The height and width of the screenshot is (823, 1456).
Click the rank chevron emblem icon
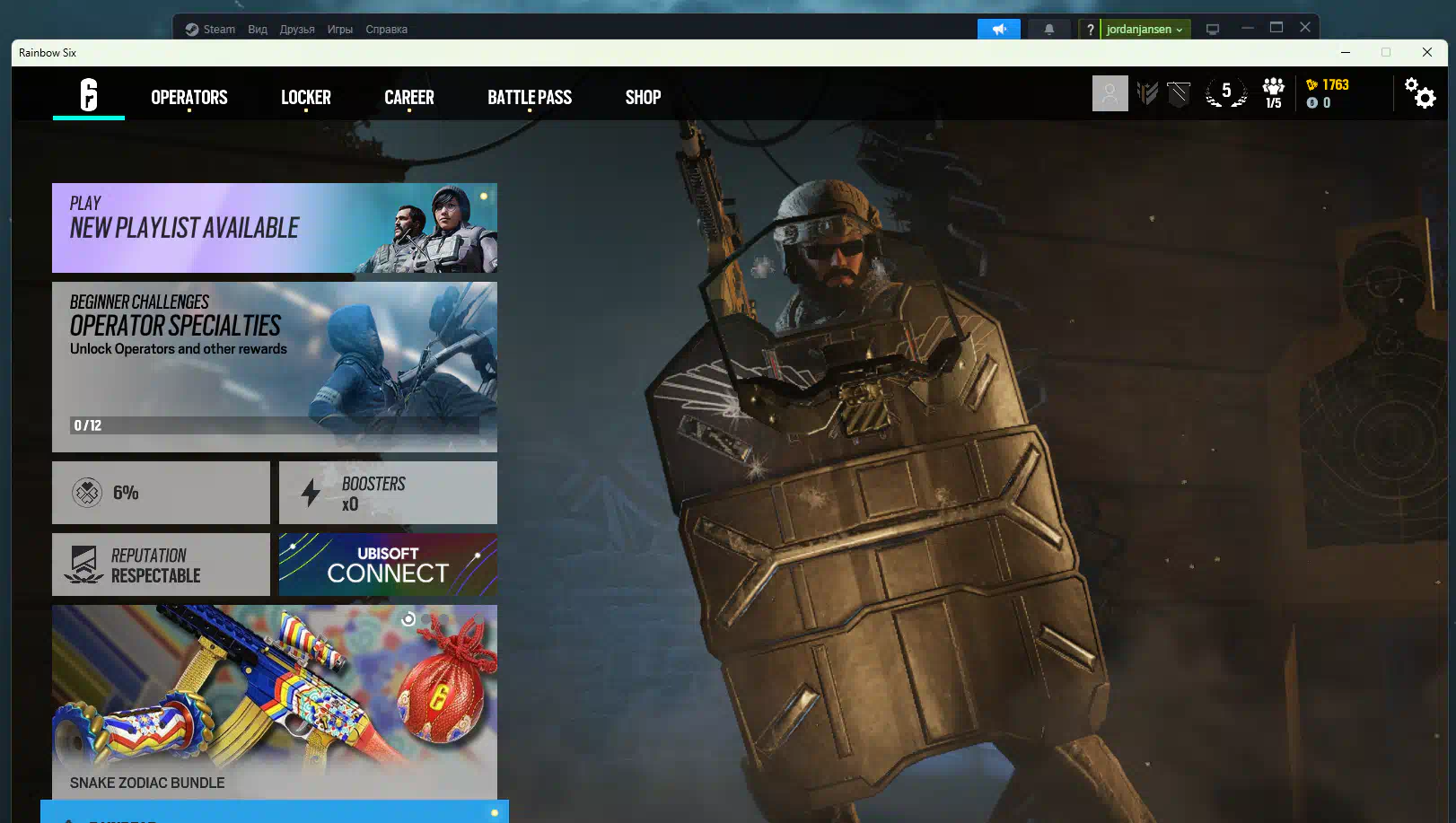1147,93
